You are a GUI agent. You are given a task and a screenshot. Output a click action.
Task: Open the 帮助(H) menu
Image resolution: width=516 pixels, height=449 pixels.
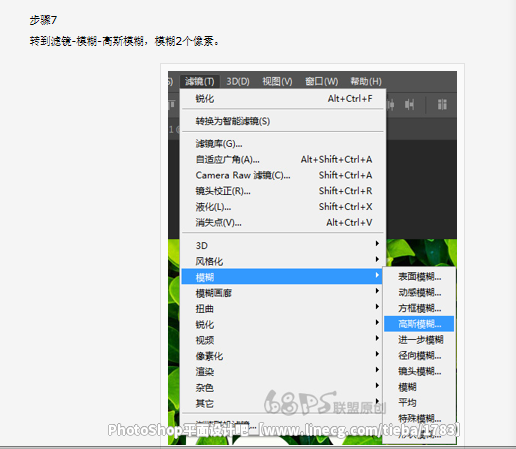coord(366,81)
